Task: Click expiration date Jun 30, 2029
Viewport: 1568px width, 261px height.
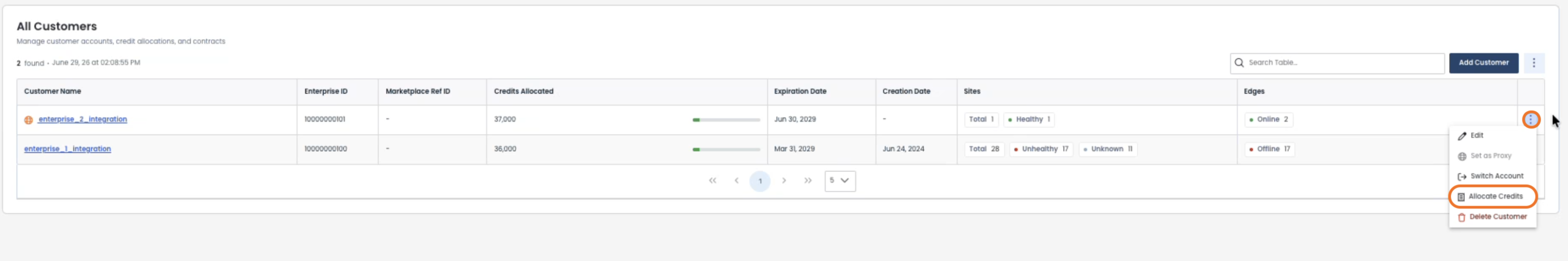Action: click(794, 119)
